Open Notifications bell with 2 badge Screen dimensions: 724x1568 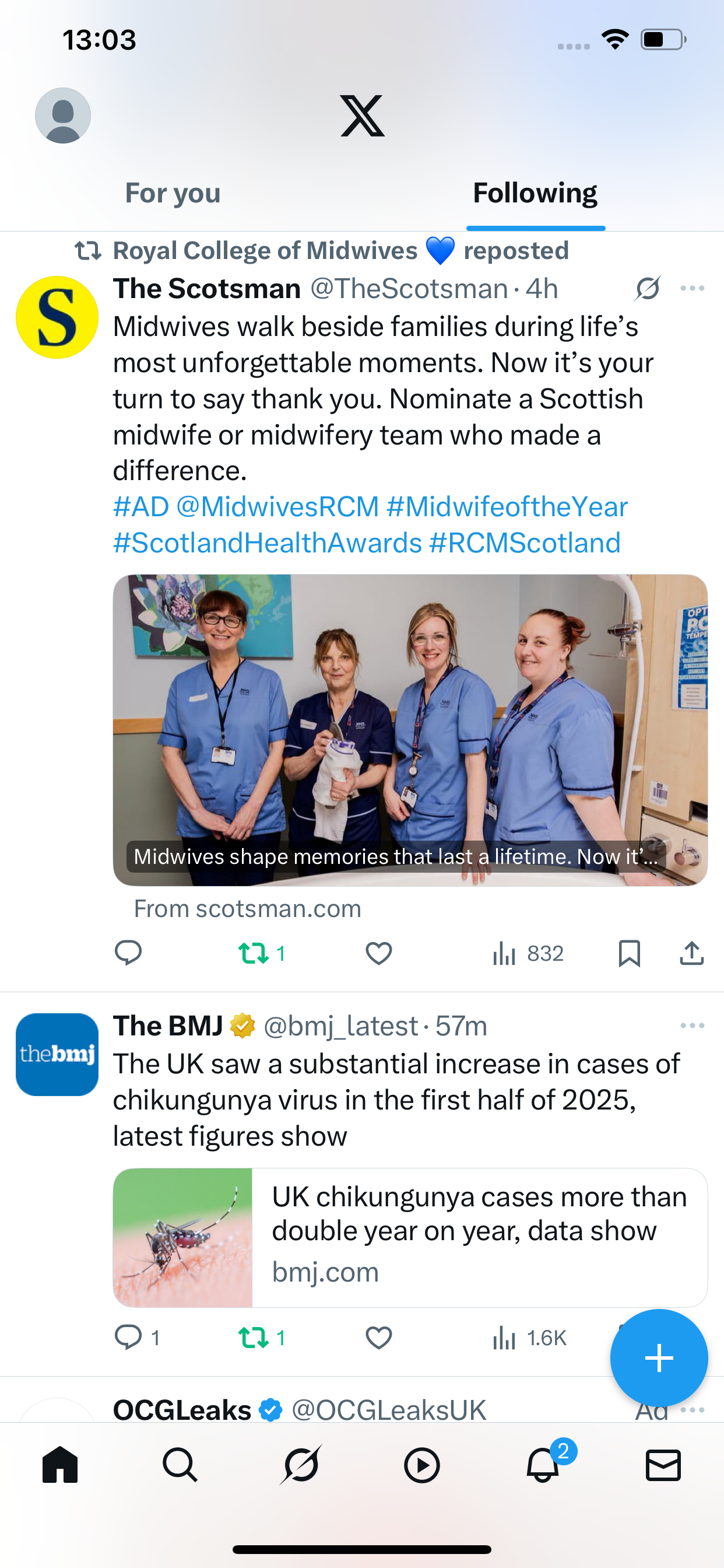tap(543, 1465)
